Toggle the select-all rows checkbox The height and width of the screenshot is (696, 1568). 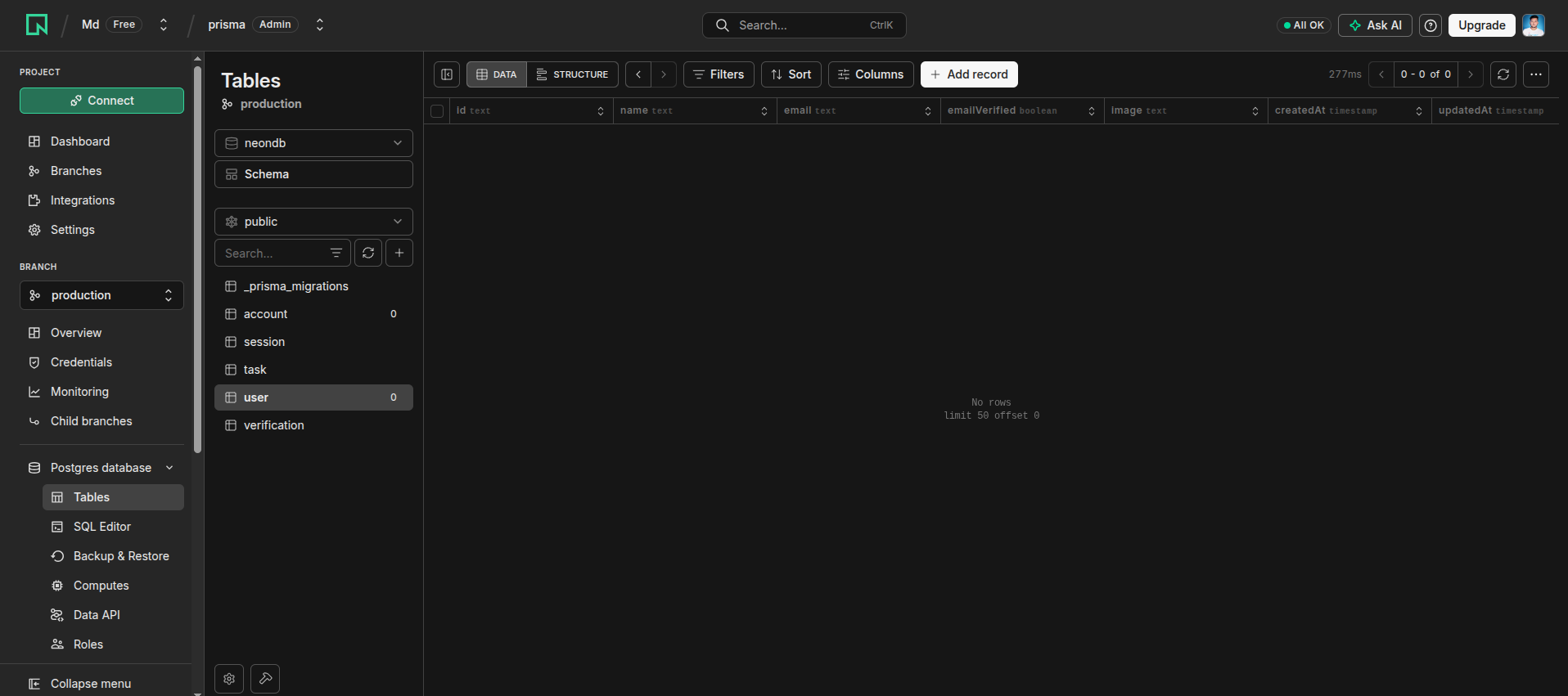[x=437, y=111]
